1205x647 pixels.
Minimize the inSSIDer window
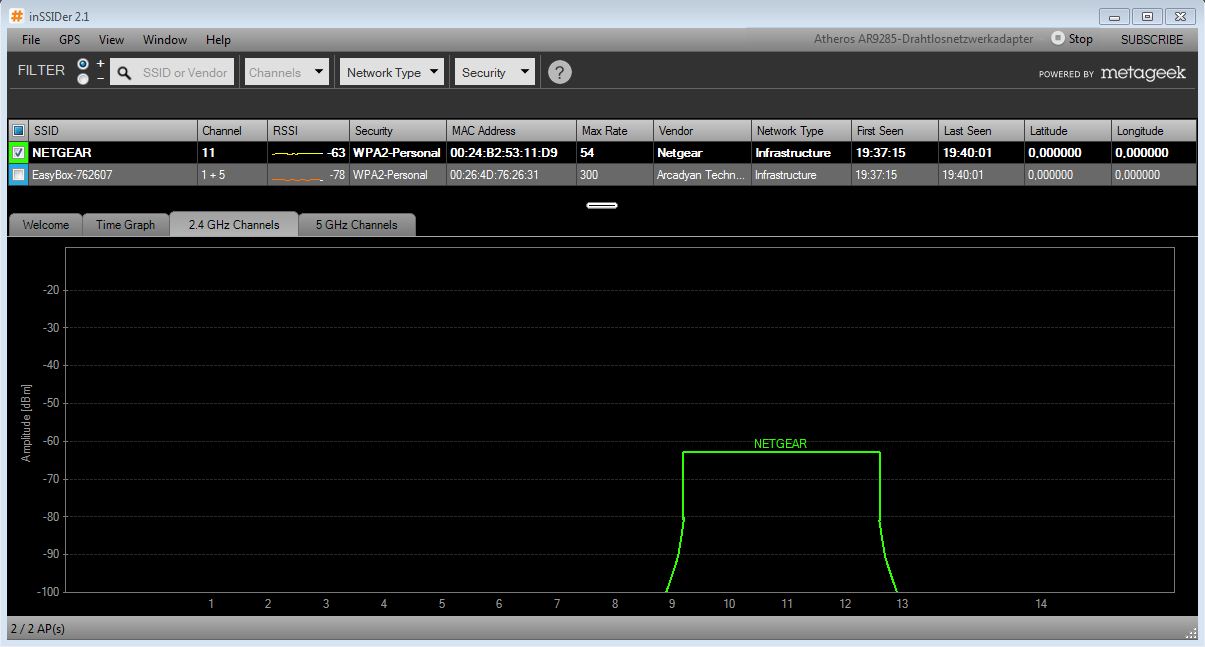tap(1114, 16)
